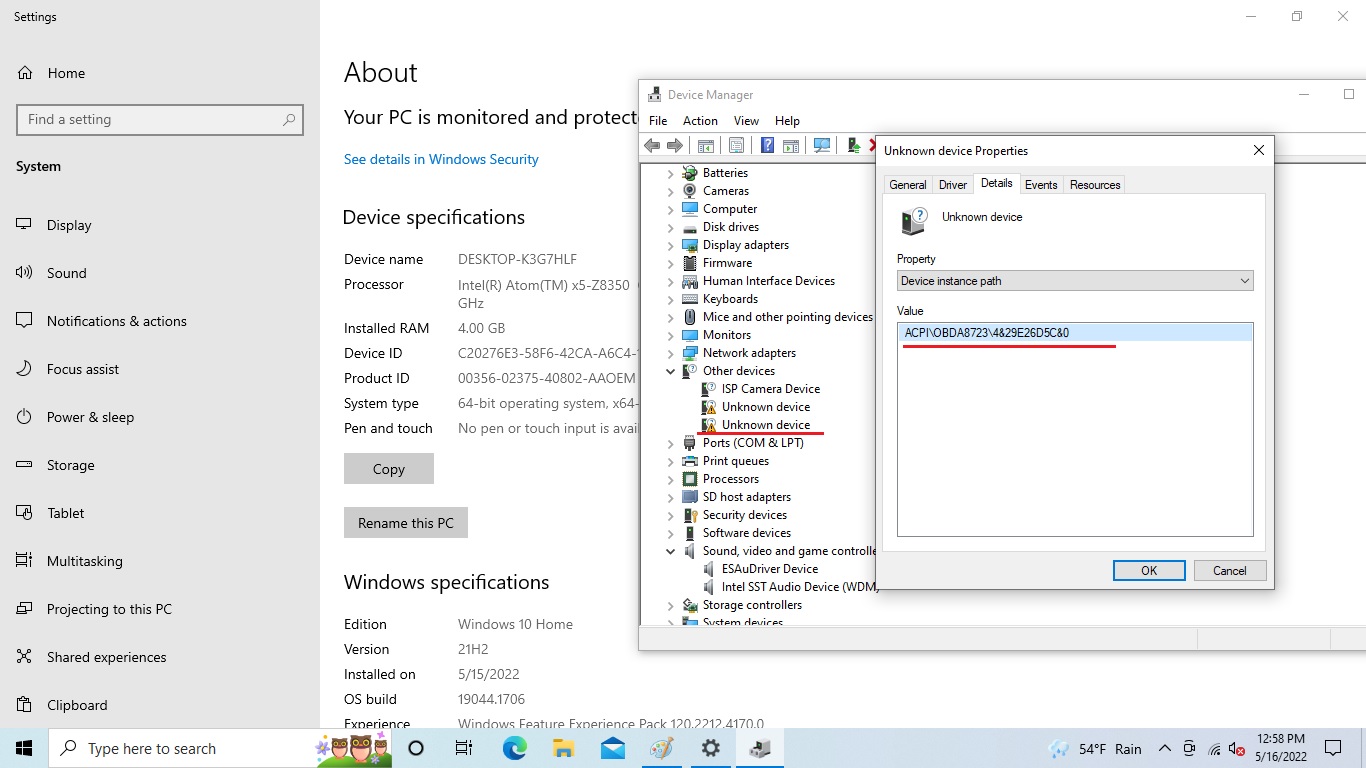Click the blue Help question-mark toolbar icon
Screen dimensions: 1366x768
(767, 145)
